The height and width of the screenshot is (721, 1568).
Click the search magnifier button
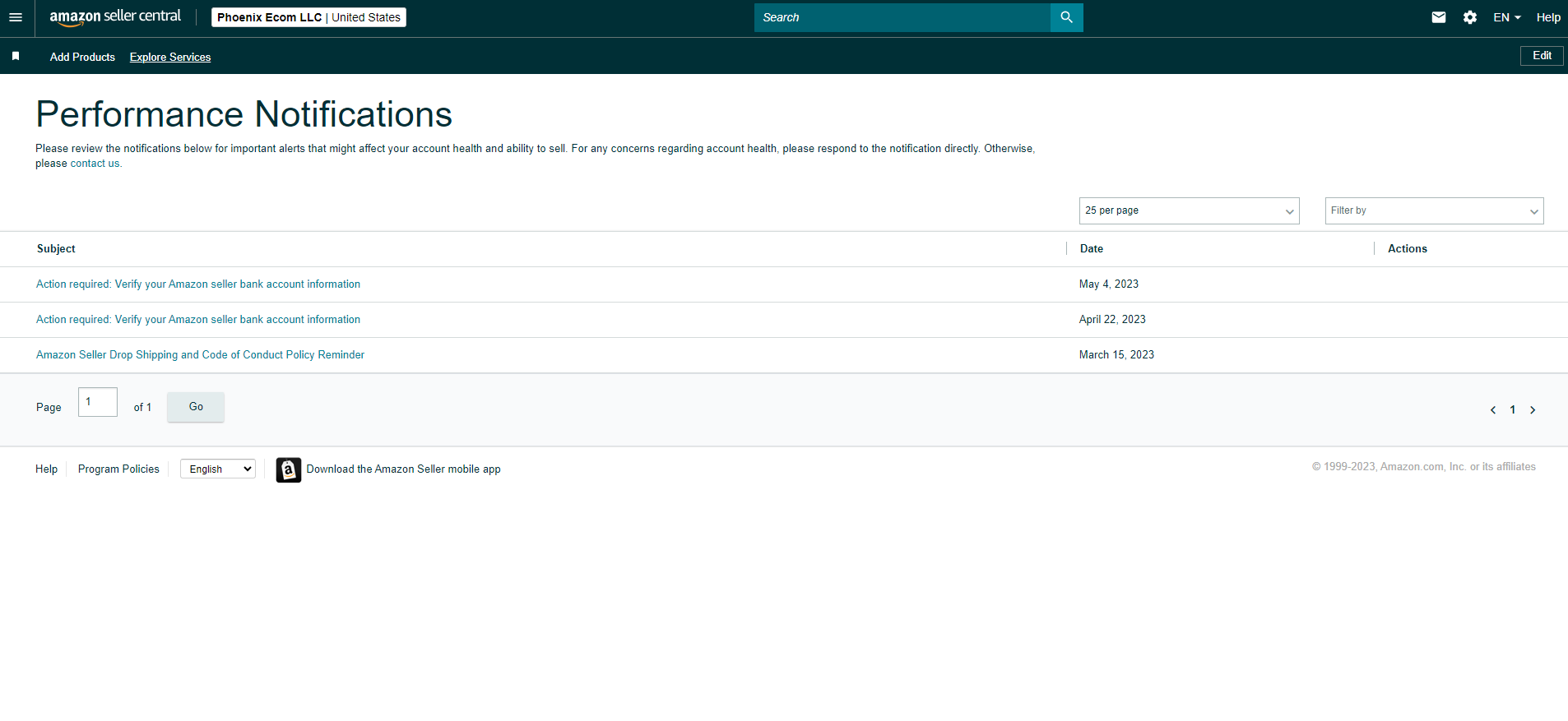[1066, 17]
